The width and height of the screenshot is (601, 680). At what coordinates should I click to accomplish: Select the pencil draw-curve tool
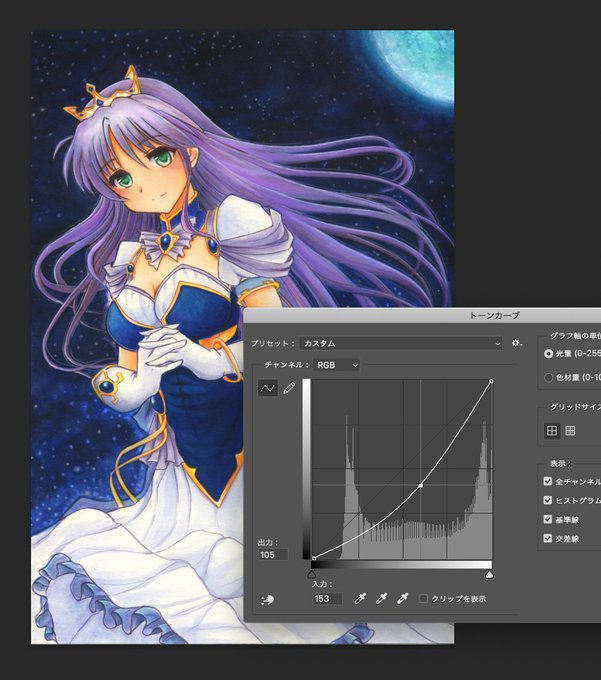(289, 388)
